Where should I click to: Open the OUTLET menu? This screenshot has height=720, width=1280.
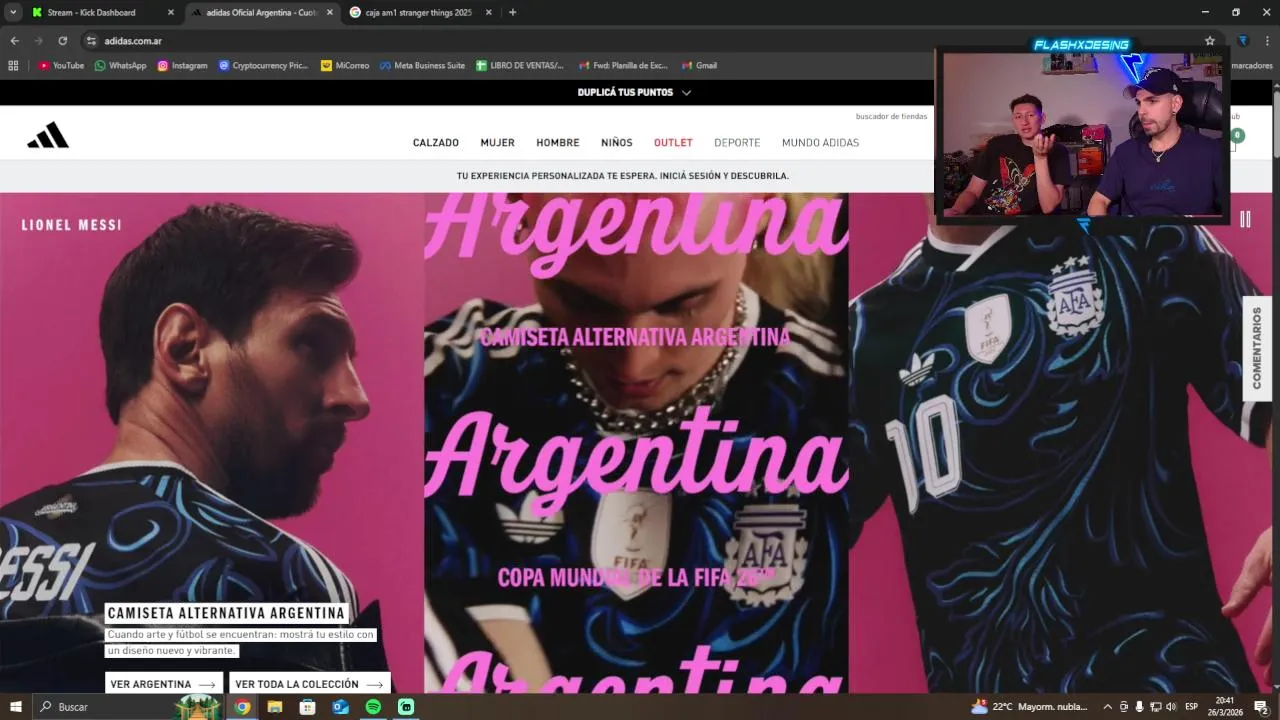pyautogui.click(x=673, y=143)
